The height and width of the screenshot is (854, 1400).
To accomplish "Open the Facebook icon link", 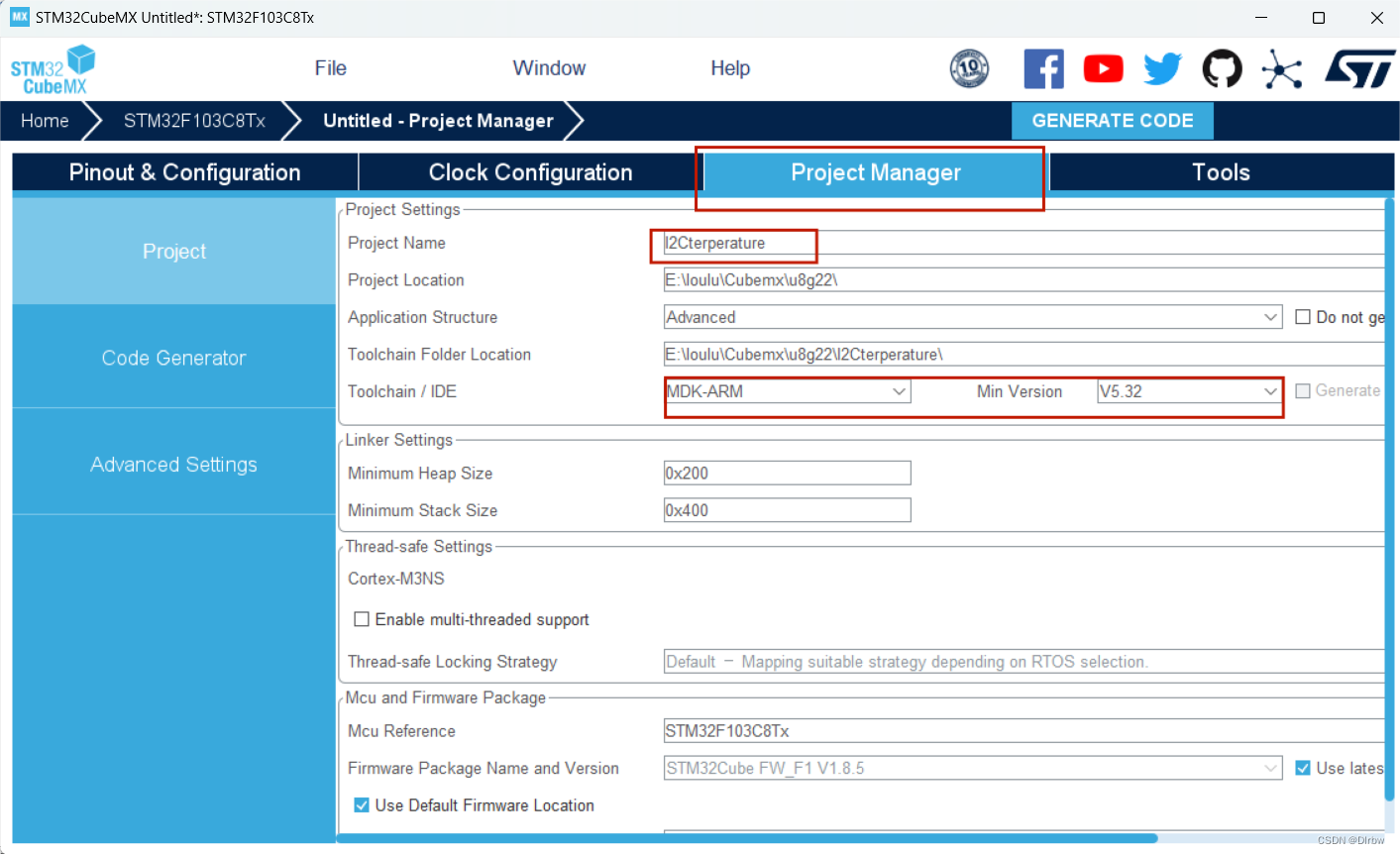I will tap(1043, 68).
